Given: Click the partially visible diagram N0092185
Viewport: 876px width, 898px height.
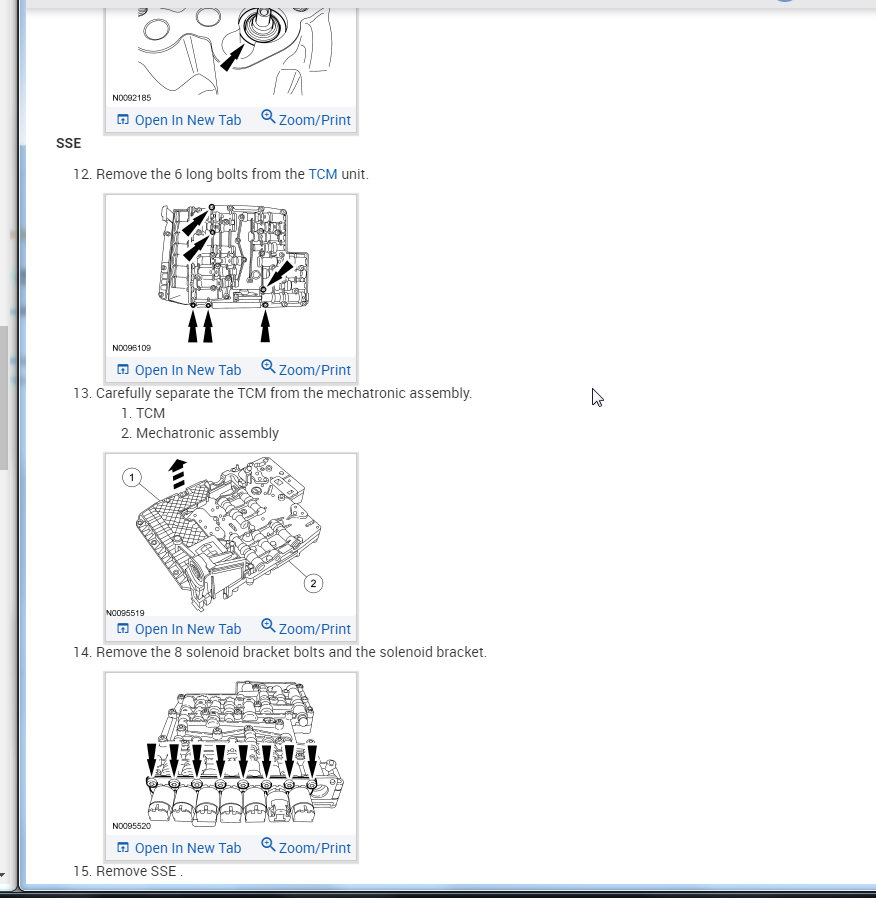Looking at the screenshot, I should click(x=231, y=56).
